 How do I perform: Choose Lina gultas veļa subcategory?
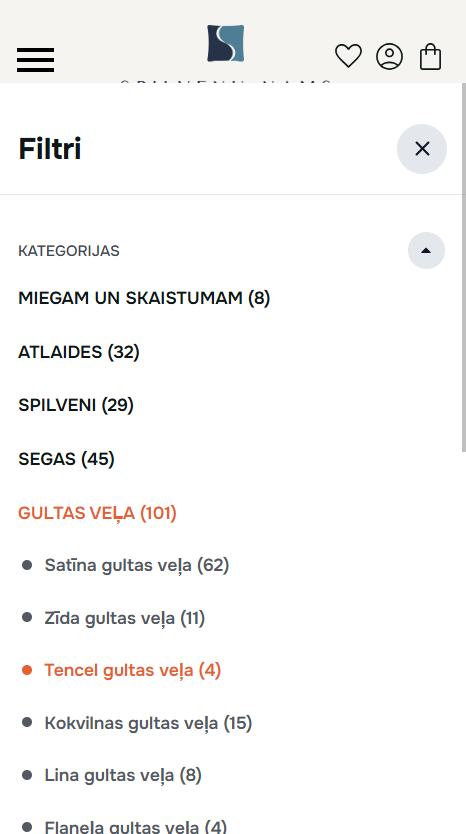pos(123,775)
